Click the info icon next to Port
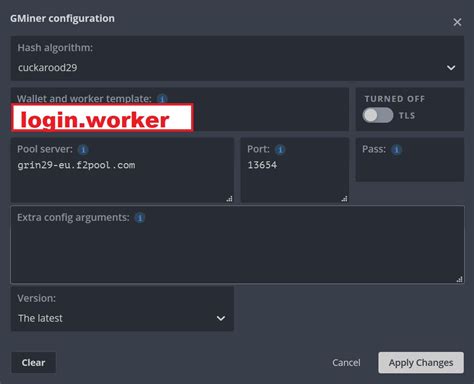The width and height of the screenshot is (474, 384). pyautogui.click(x=280, y=149)
